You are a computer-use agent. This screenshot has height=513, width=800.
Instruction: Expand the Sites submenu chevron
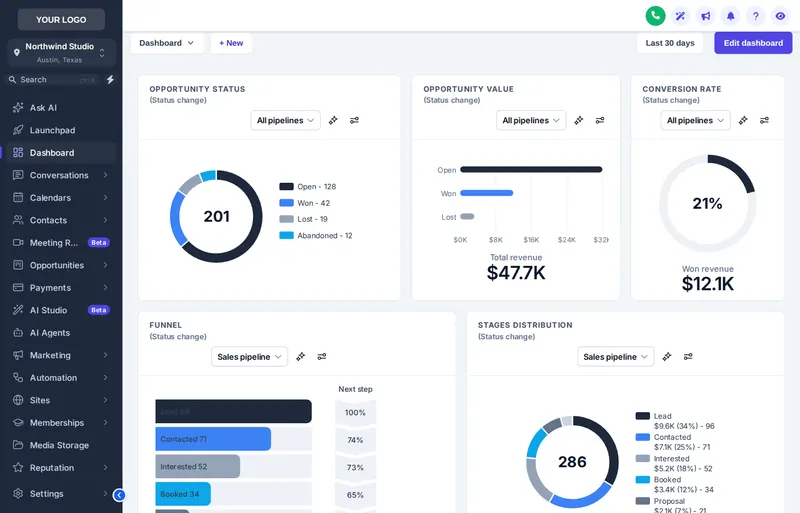point(105,400)
